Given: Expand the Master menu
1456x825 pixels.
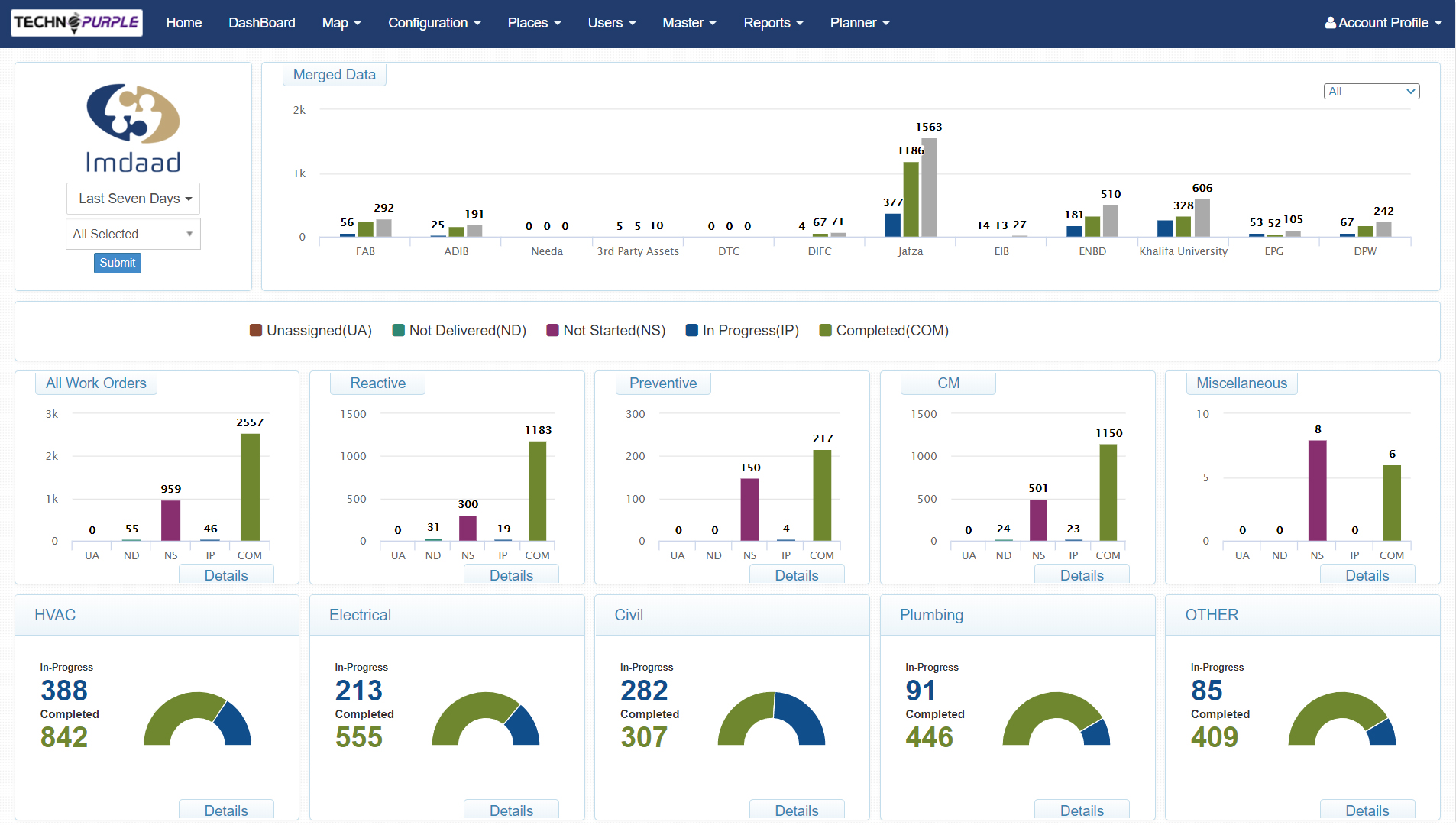Looking at the screenshot, I should pyautogui.click(x=689, y=23).
